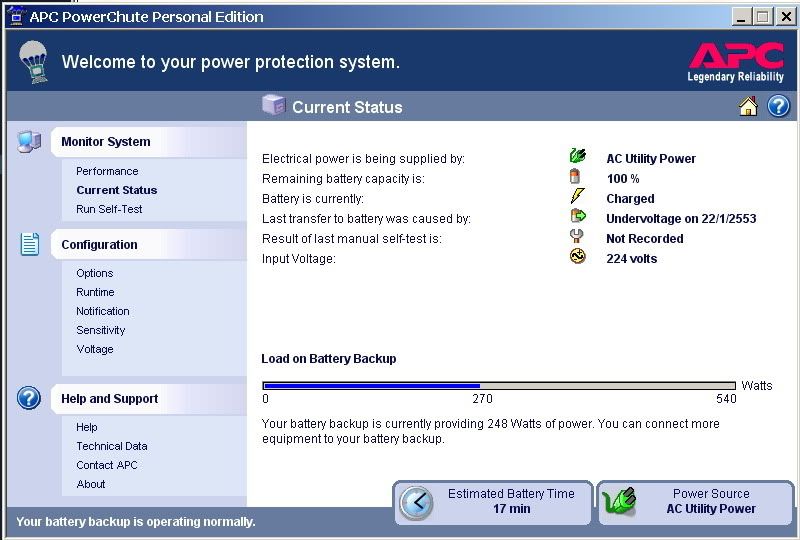Open Sensitivity settings
This screenshot has width=800, height=540.
pyautogui.click(x=101, y=330)
